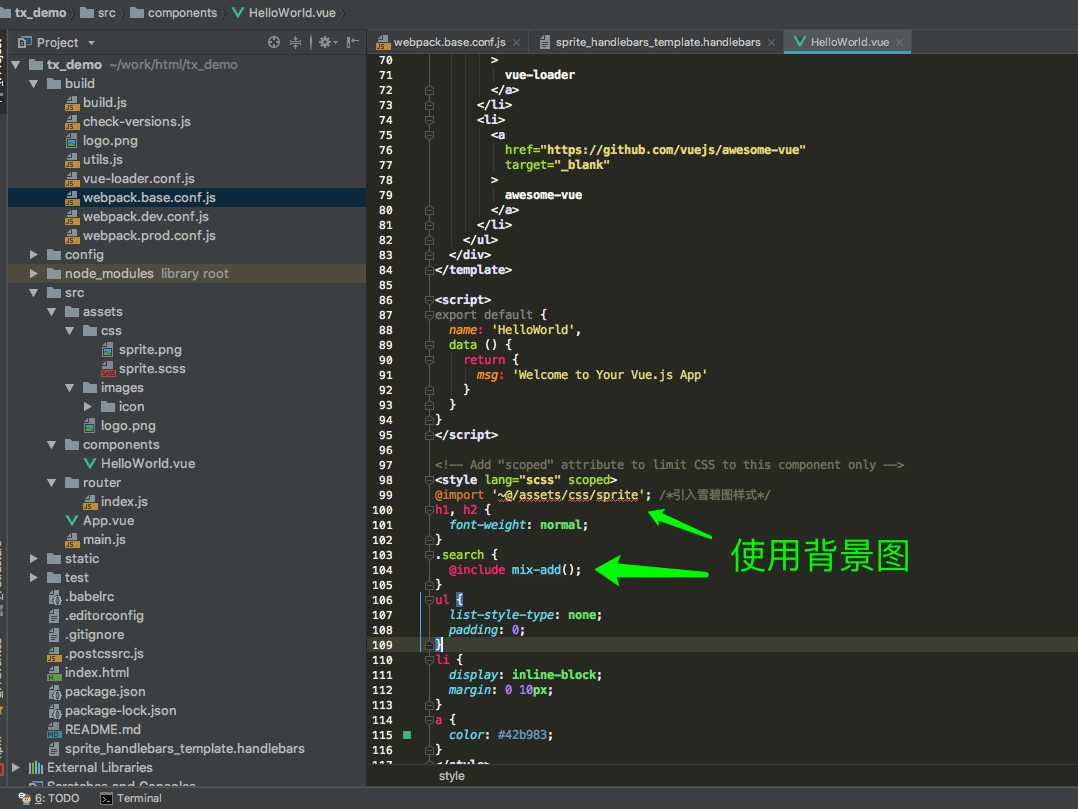Open the Project panel settings gear

point(327,42)
